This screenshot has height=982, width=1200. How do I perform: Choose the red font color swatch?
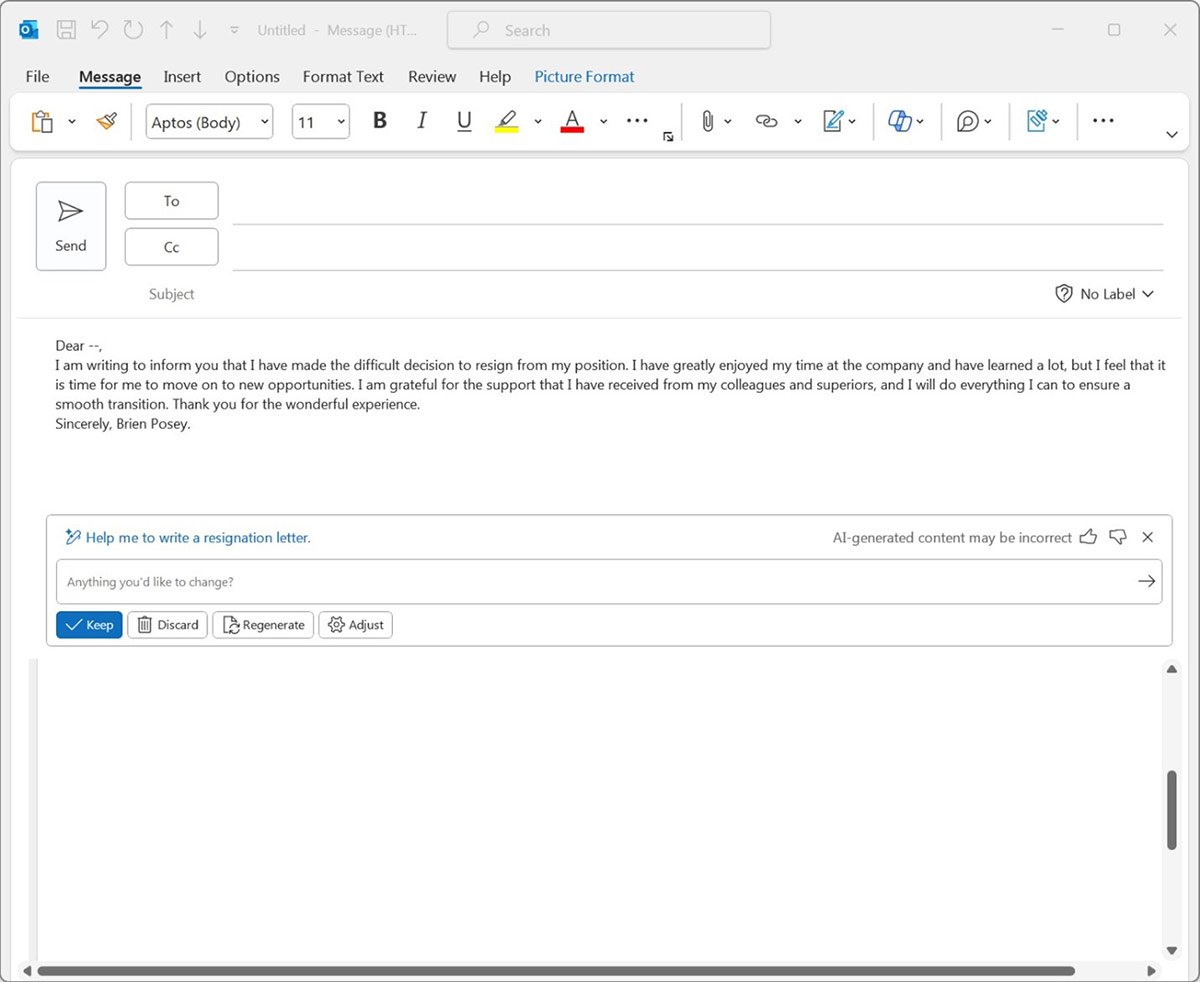[x=571, y=122]
